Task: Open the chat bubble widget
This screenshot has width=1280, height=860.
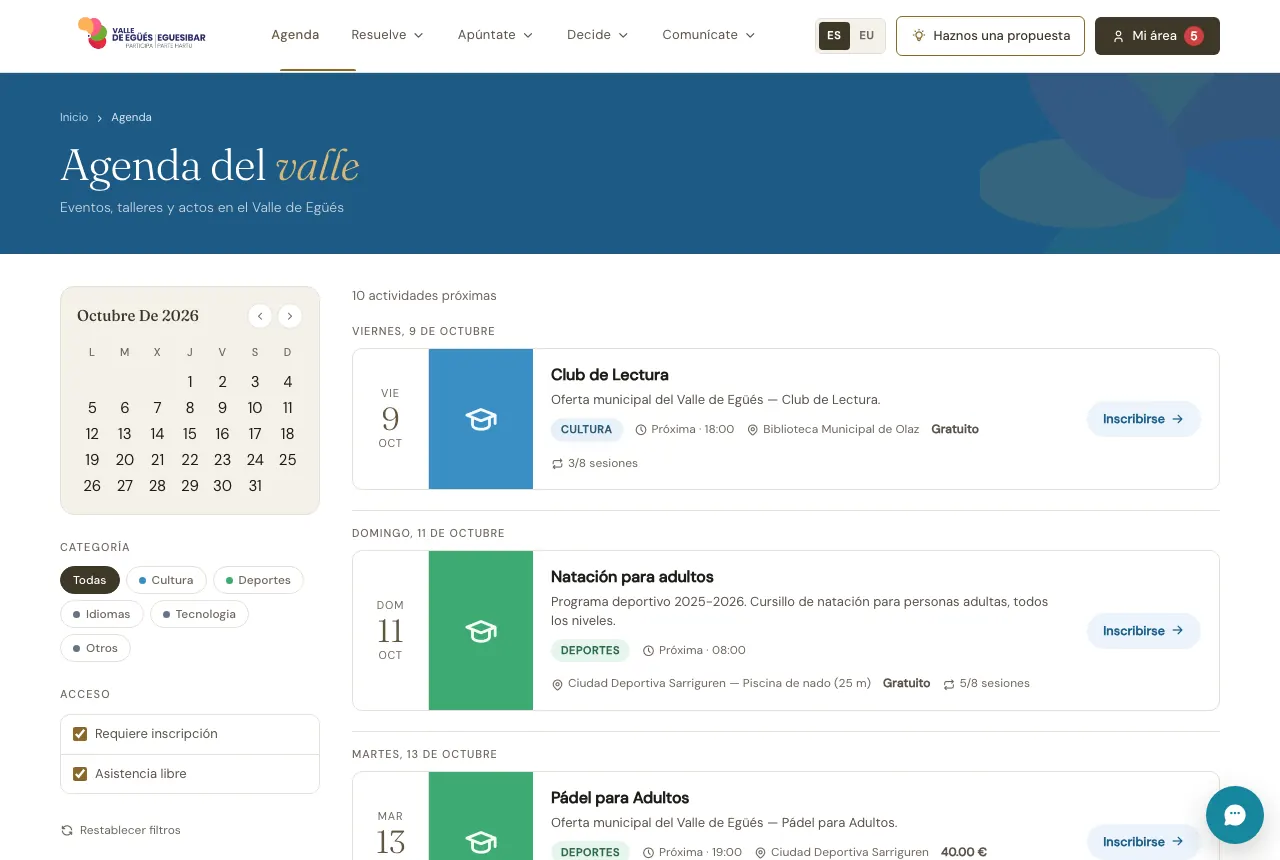Action: 1235,815
